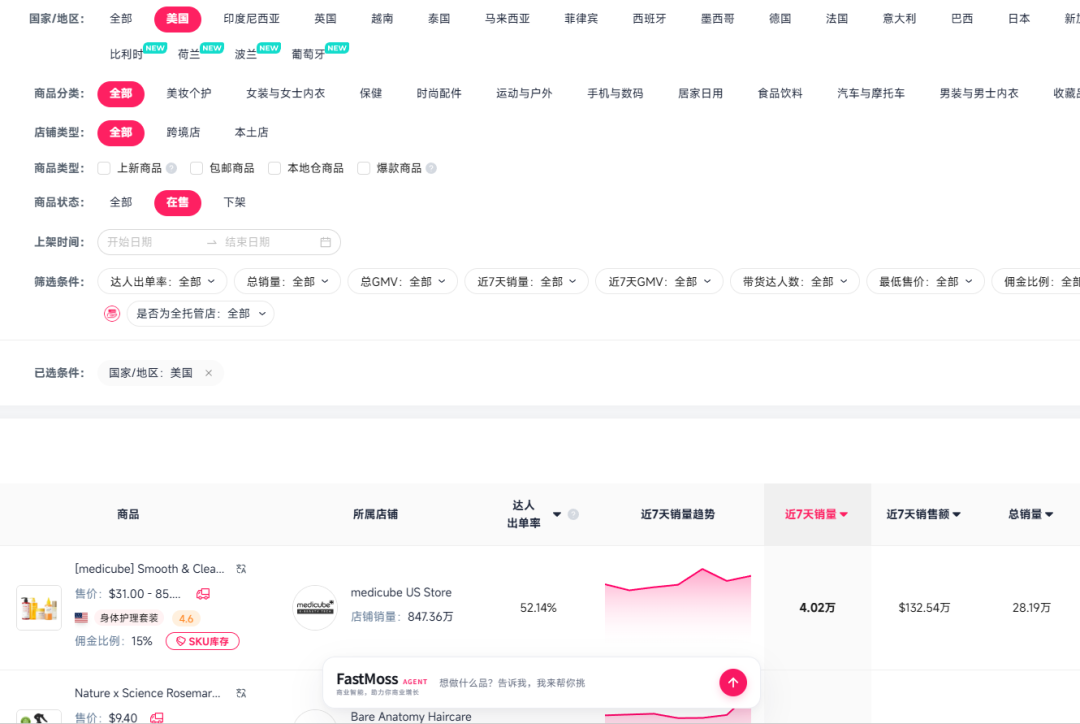The height and width of the screenshot is (724, 1080).
Task: Select 英国 country tab
Action: click(x=325, y=19)
